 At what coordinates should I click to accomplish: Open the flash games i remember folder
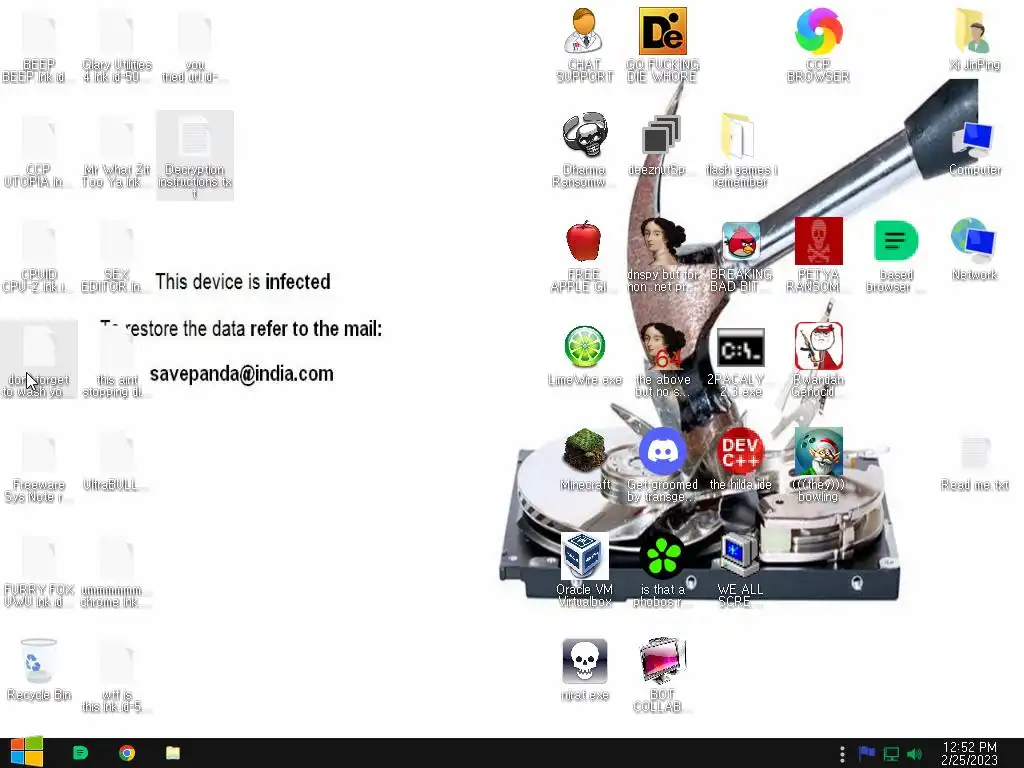coord(740,150)
